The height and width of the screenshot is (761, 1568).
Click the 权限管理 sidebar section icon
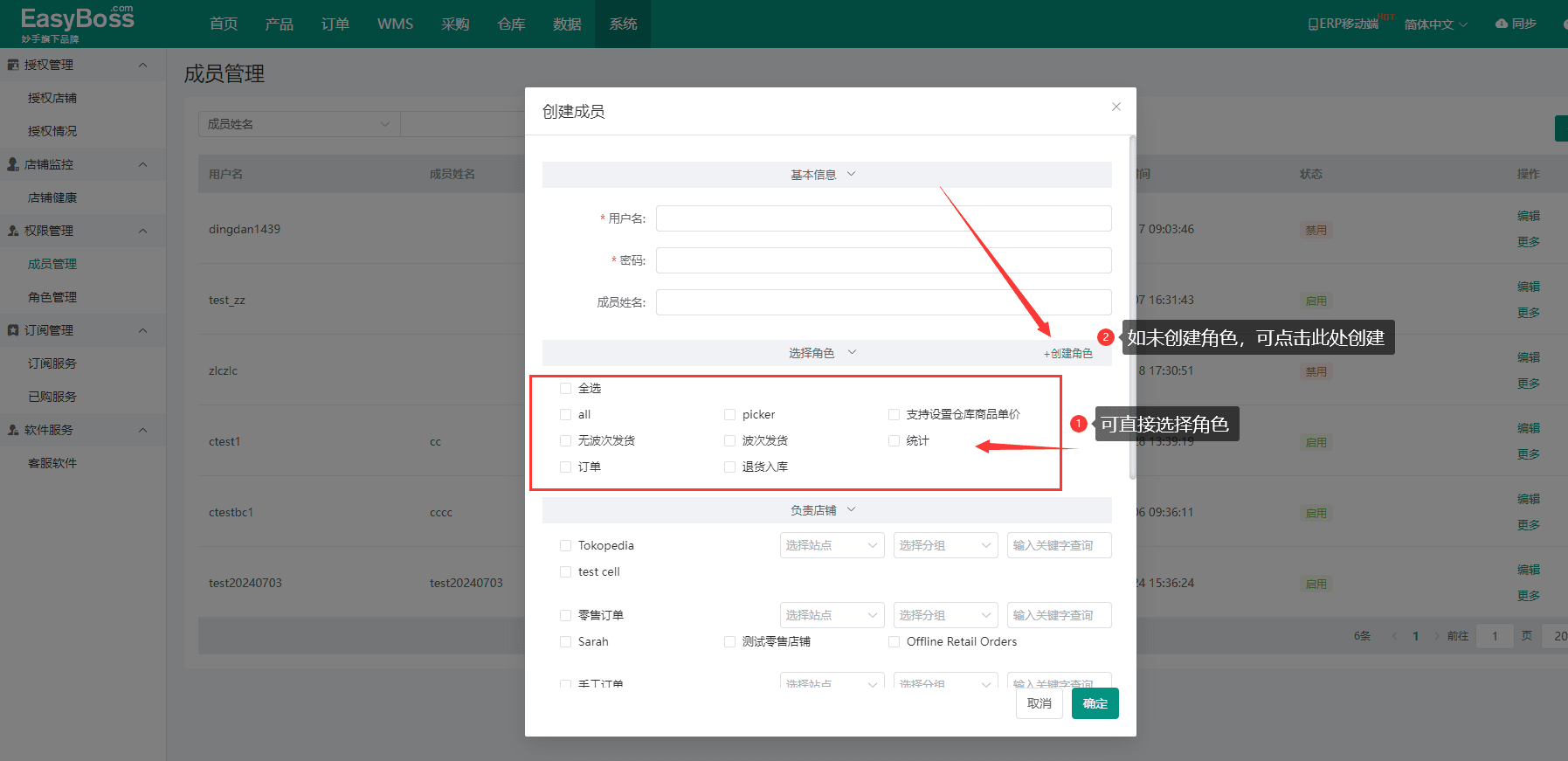point(13,231)
